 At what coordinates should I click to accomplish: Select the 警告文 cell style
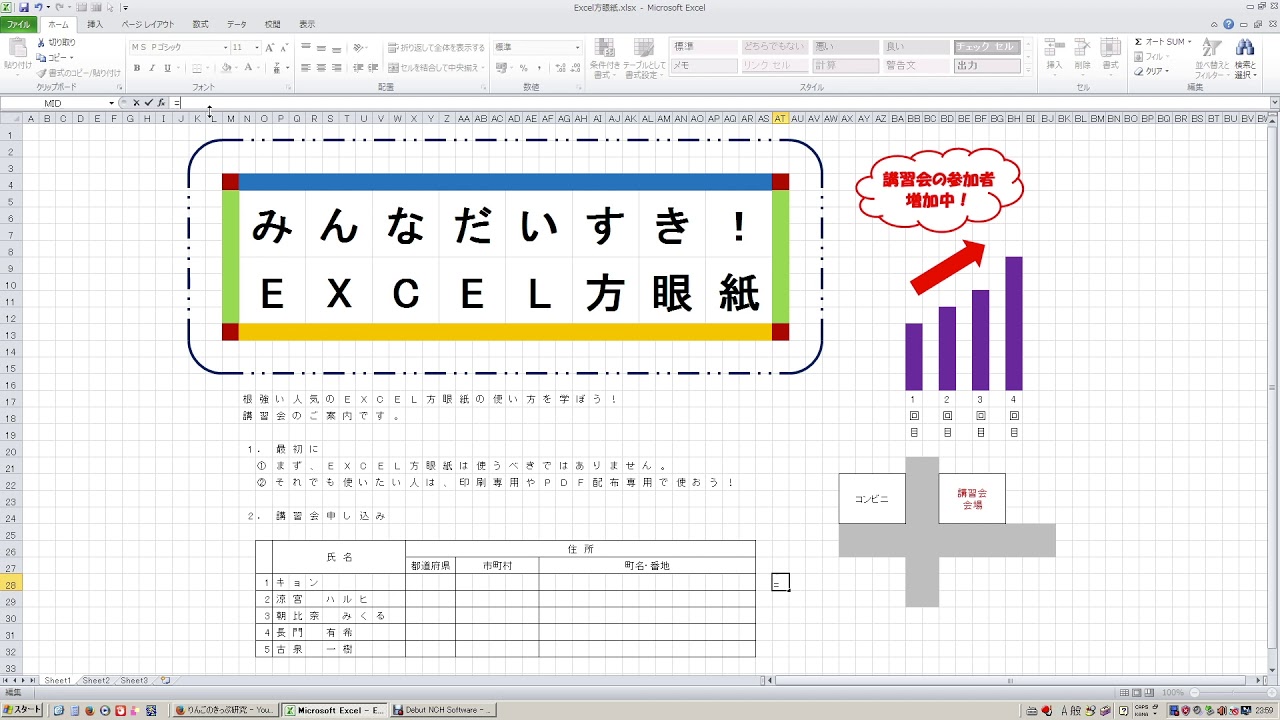(916, 66)
